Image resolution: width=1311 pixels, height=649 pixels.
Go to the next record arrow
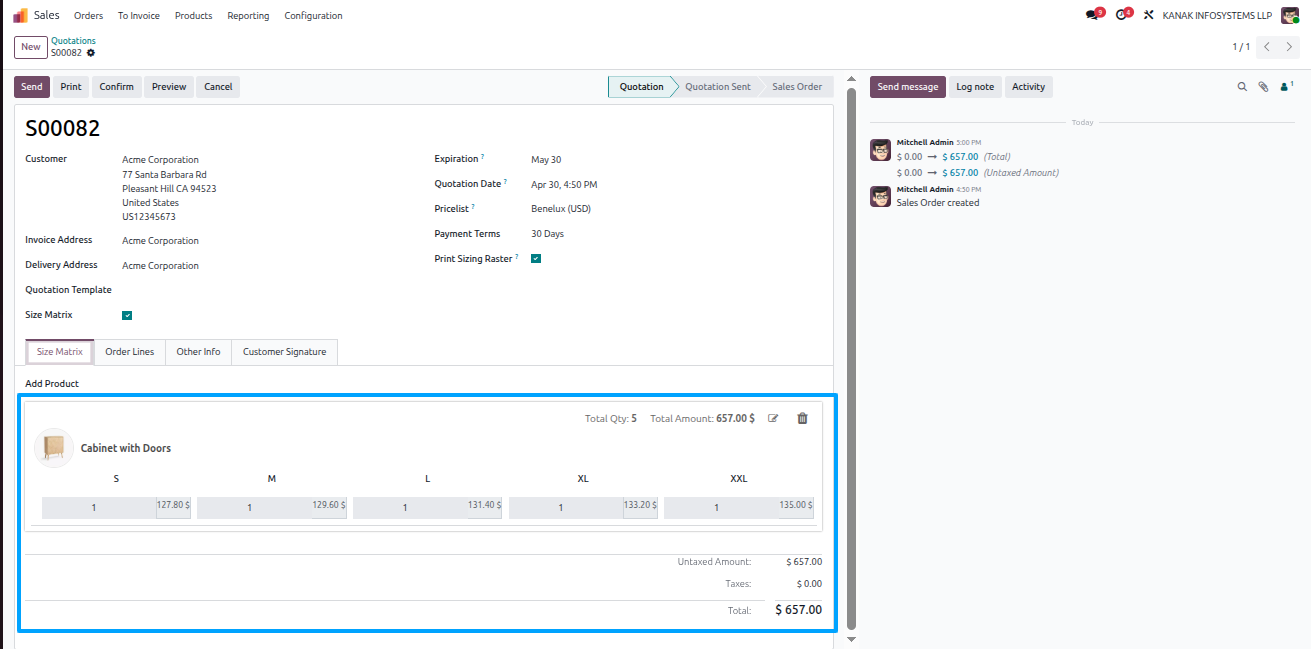tap(1289, 47)
